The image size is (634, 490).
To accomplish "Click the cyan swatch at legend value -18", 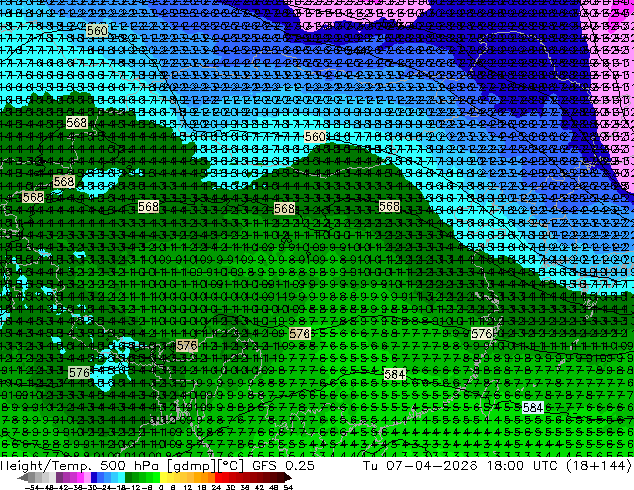I will coord(122,477).
